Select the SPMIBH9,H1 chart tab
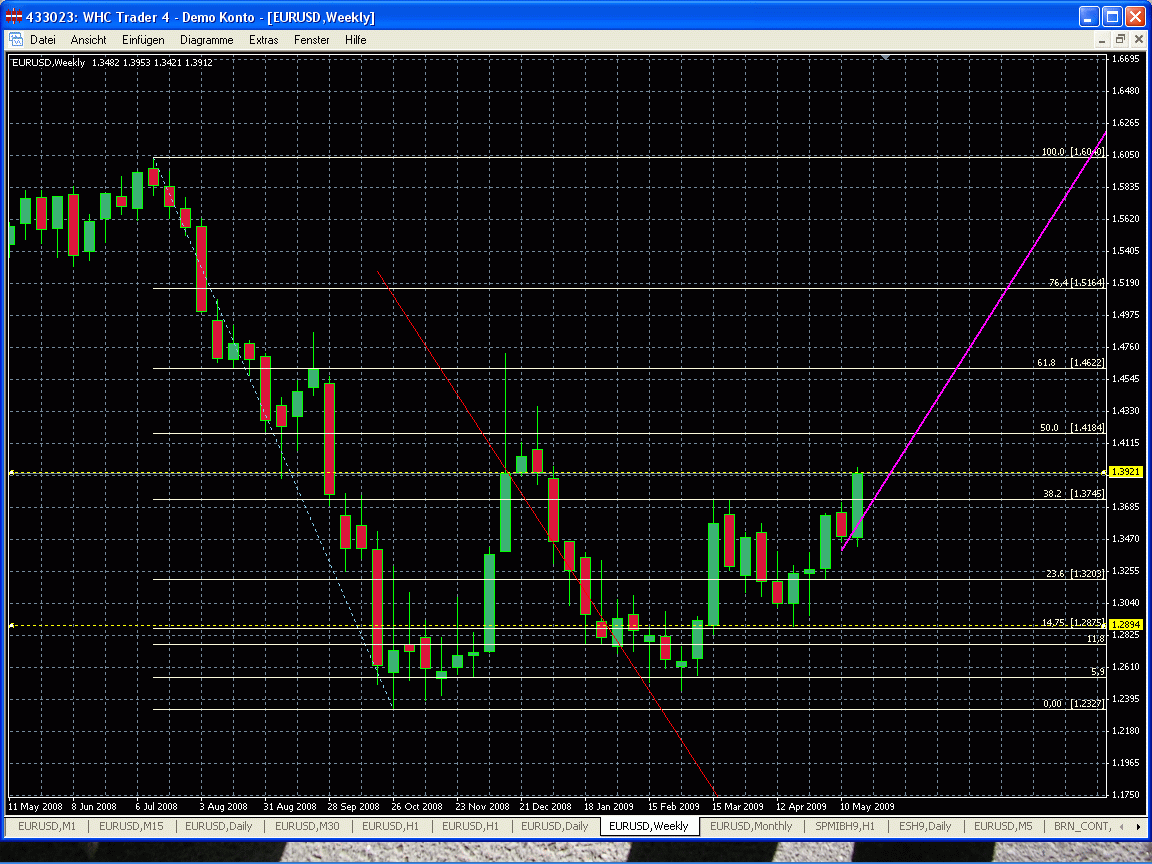The width and height of the screenshot is (1152, 864). coord(845,826)
